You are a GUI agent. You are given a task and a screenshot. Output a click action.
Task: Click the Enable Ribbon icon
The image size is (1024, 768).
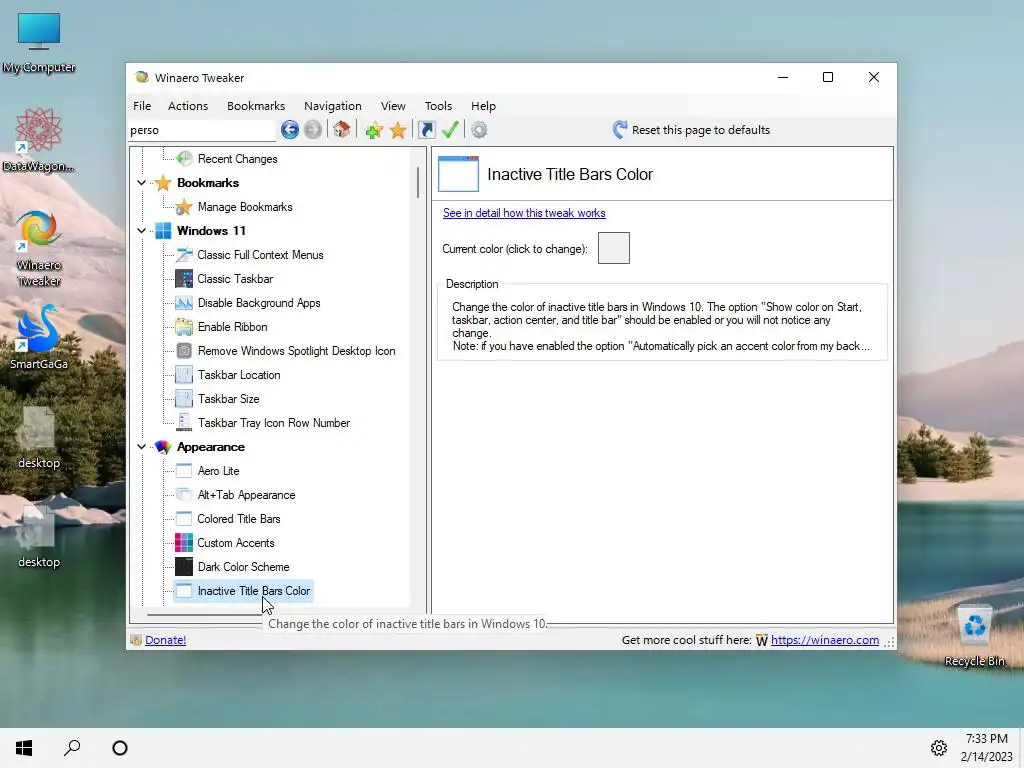click(x=184, y=327)
